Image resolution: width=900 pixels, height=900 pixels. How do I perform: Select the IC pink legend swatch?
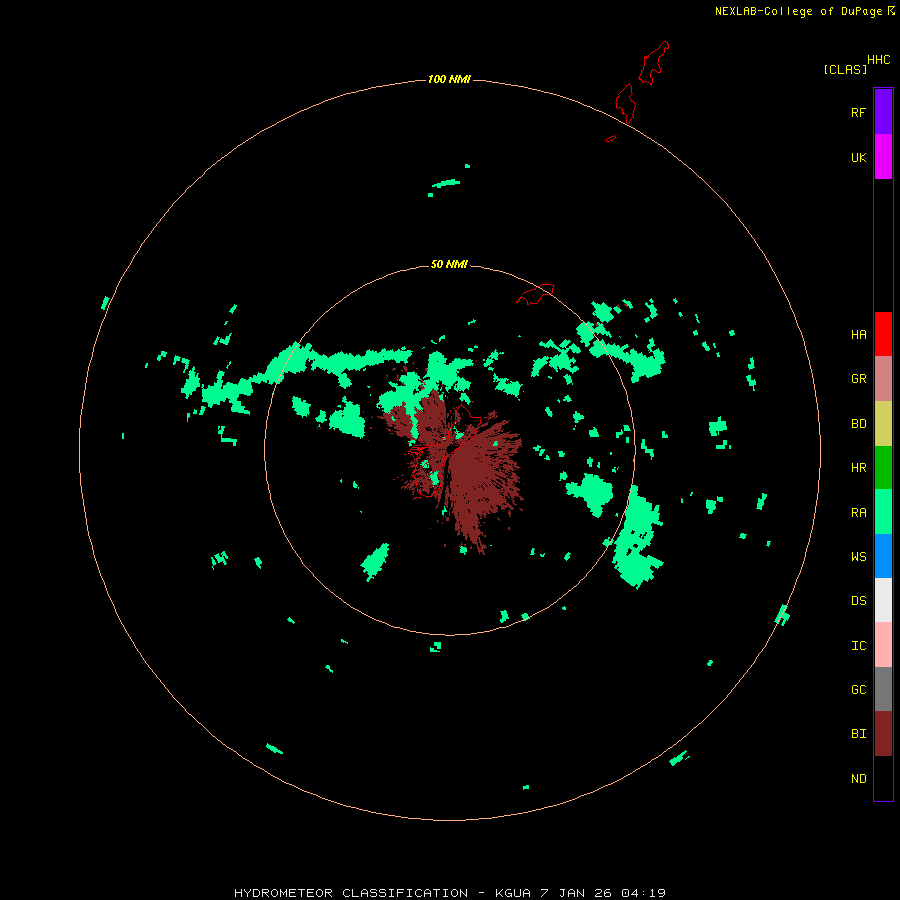point(883,645)
